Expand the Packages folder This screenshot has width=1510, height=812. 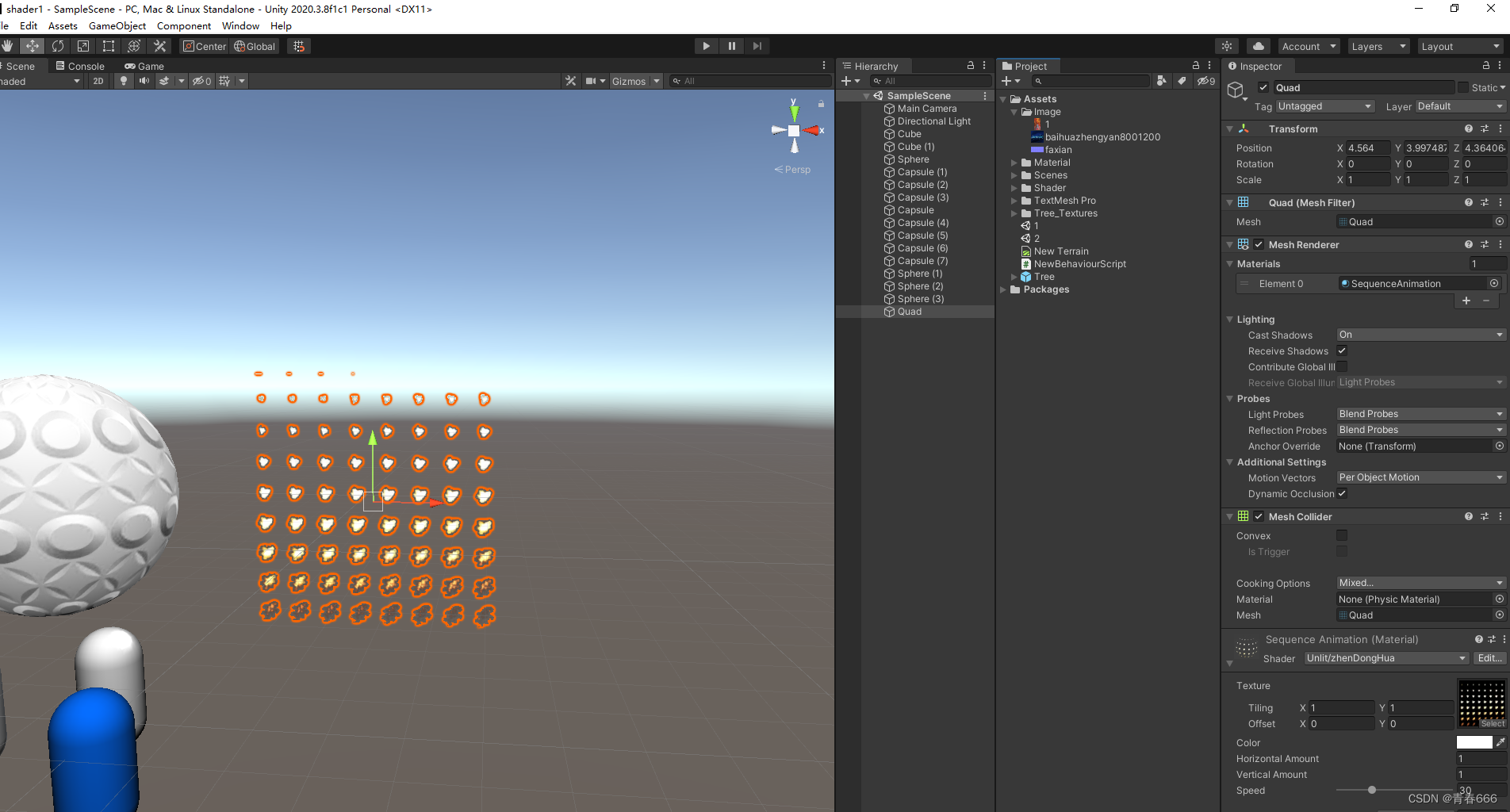pos(1003,289)
